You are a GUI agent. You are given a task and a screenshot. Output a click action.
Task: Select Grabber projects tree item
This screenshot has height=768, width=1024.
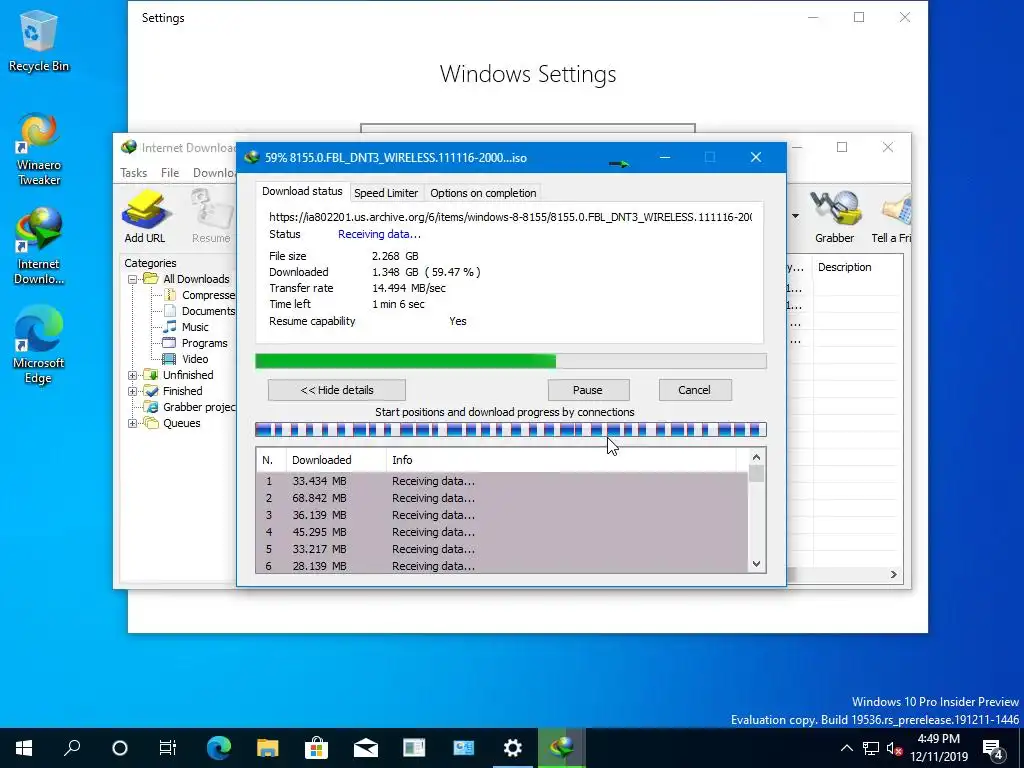point(190,407)
